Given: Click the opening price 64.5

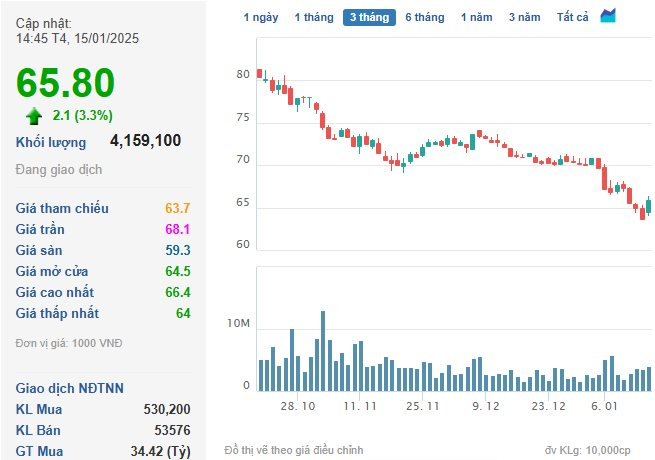Looking at the screenshot, I should click(x=178, y=271).
